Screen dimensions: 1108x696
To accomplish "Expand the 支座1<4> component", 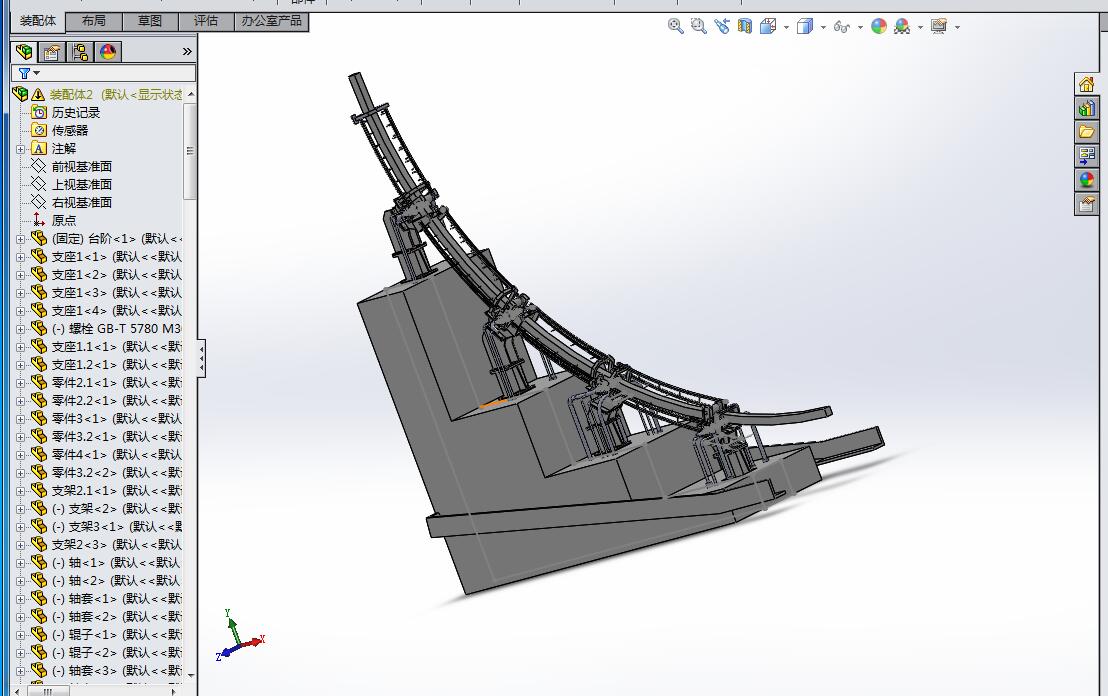I will click(20, 311).
